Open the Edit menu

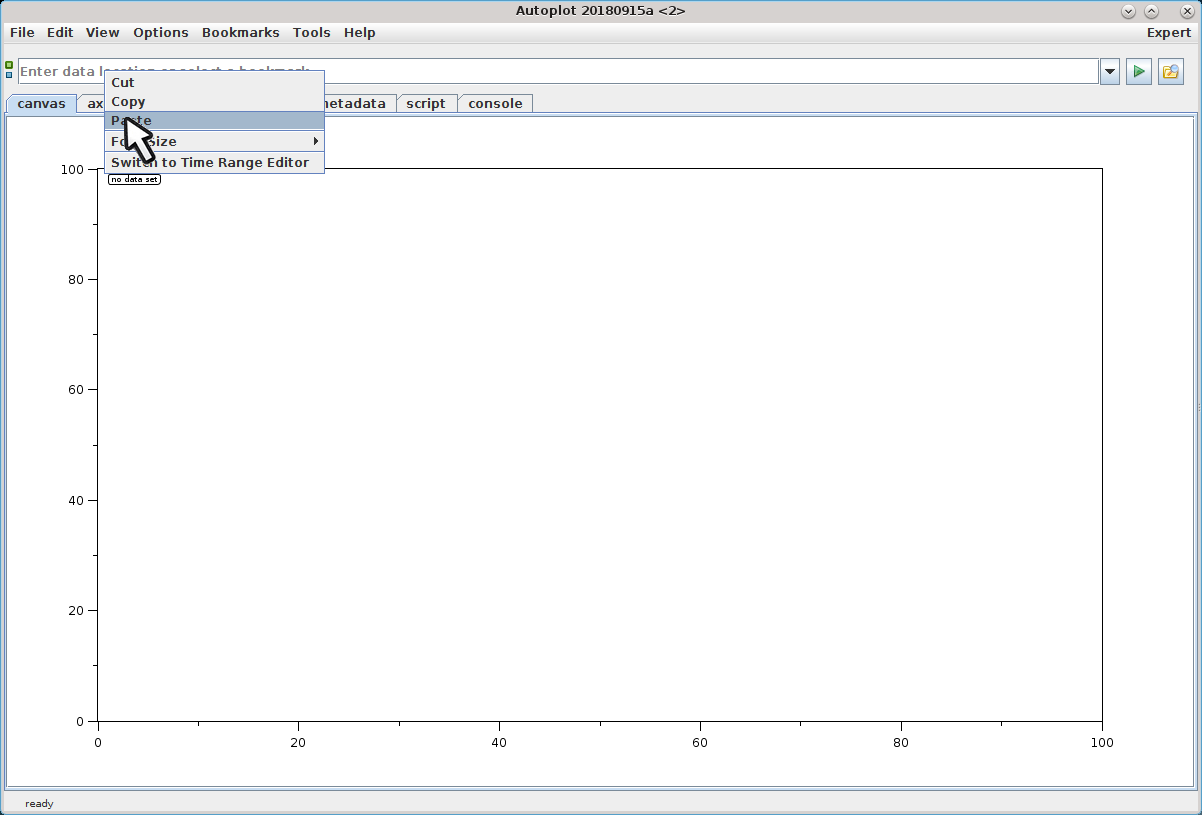tap(60, 33)
